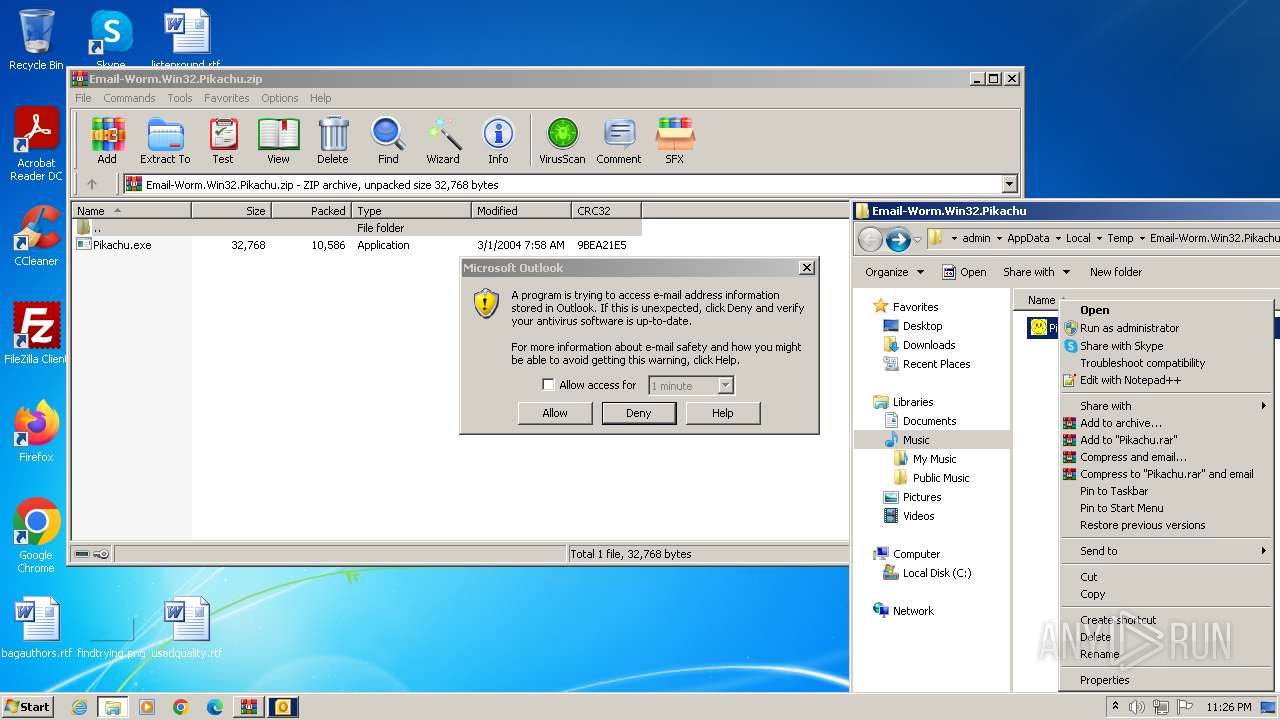Open Firefox desktop shortcut
Screen dimensions: 1280x720
point(36,431)
